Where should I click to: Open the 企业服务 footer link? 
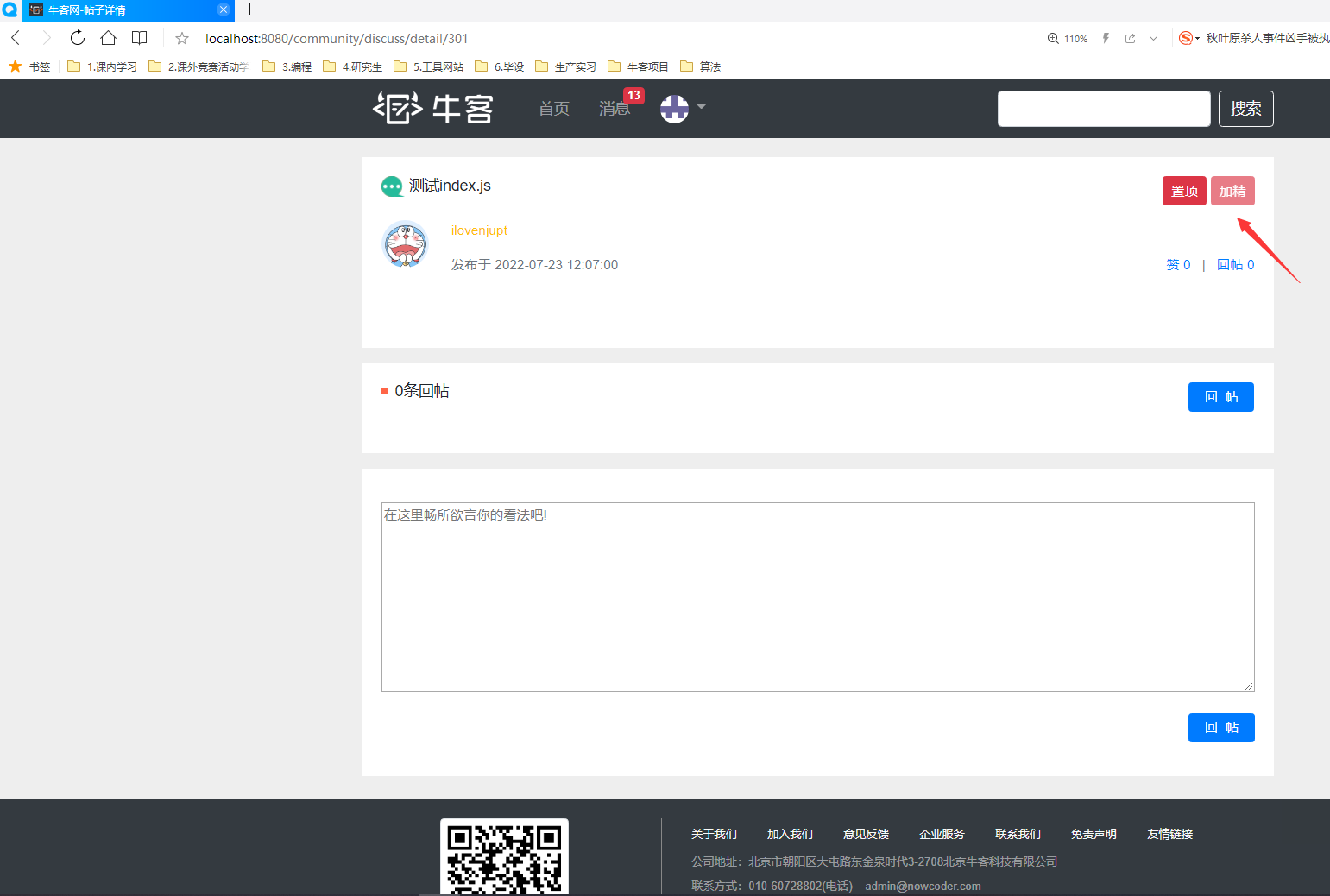(x=942, y=834)
